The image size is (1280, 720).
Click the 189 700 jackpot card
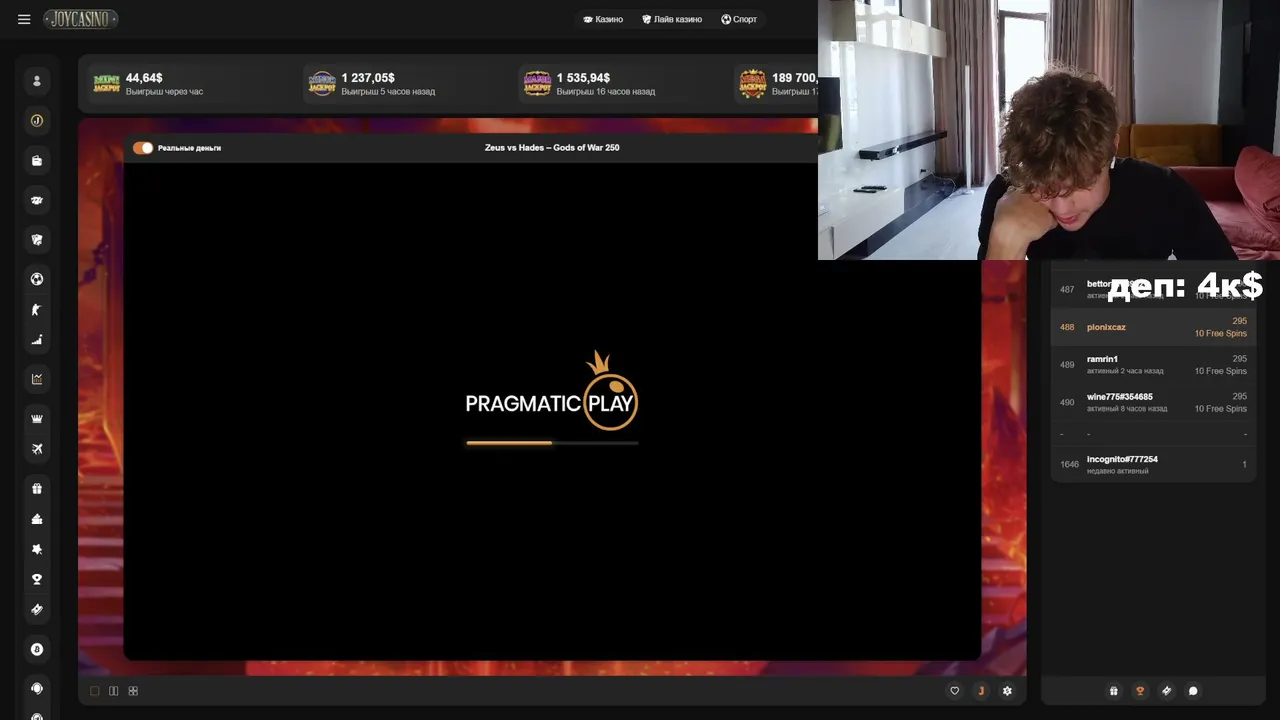coord(777,84)
